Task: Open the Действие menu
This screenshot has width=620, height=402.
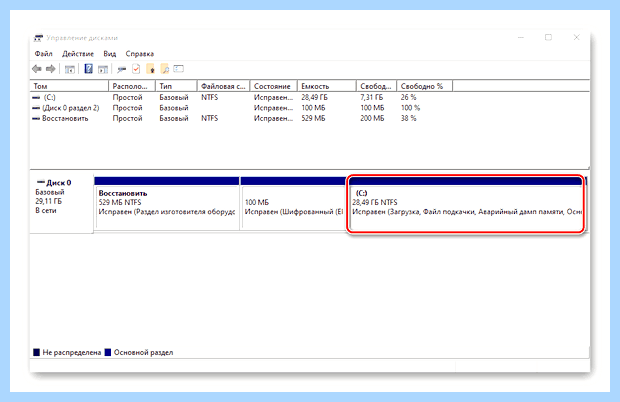Action: [78, 54]
